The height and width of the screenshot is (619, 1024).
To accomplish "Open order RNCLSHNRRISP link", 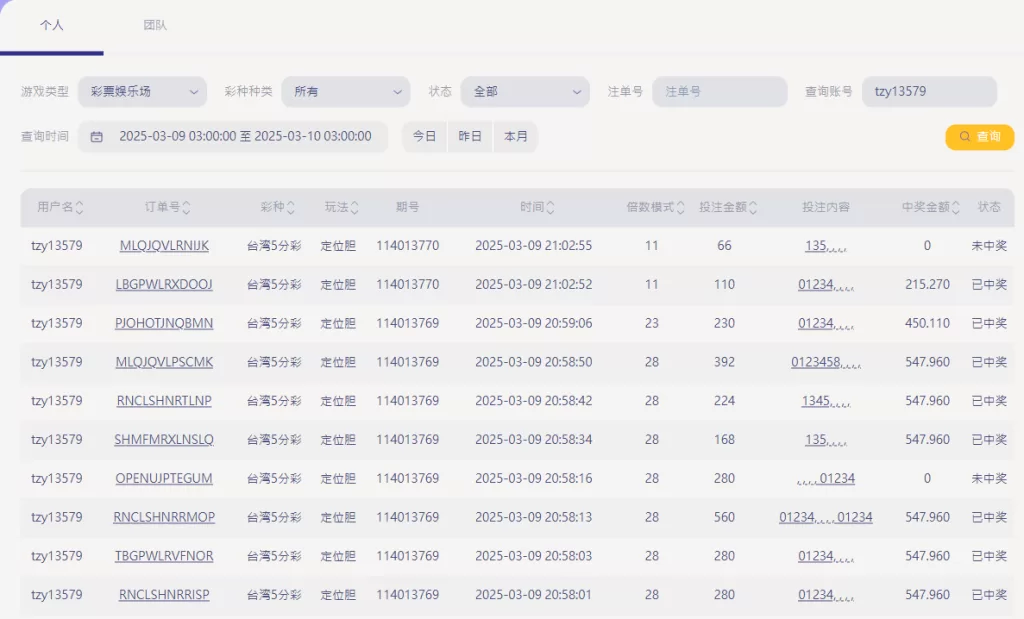I will pyautogui.click(x=164, y=594).
